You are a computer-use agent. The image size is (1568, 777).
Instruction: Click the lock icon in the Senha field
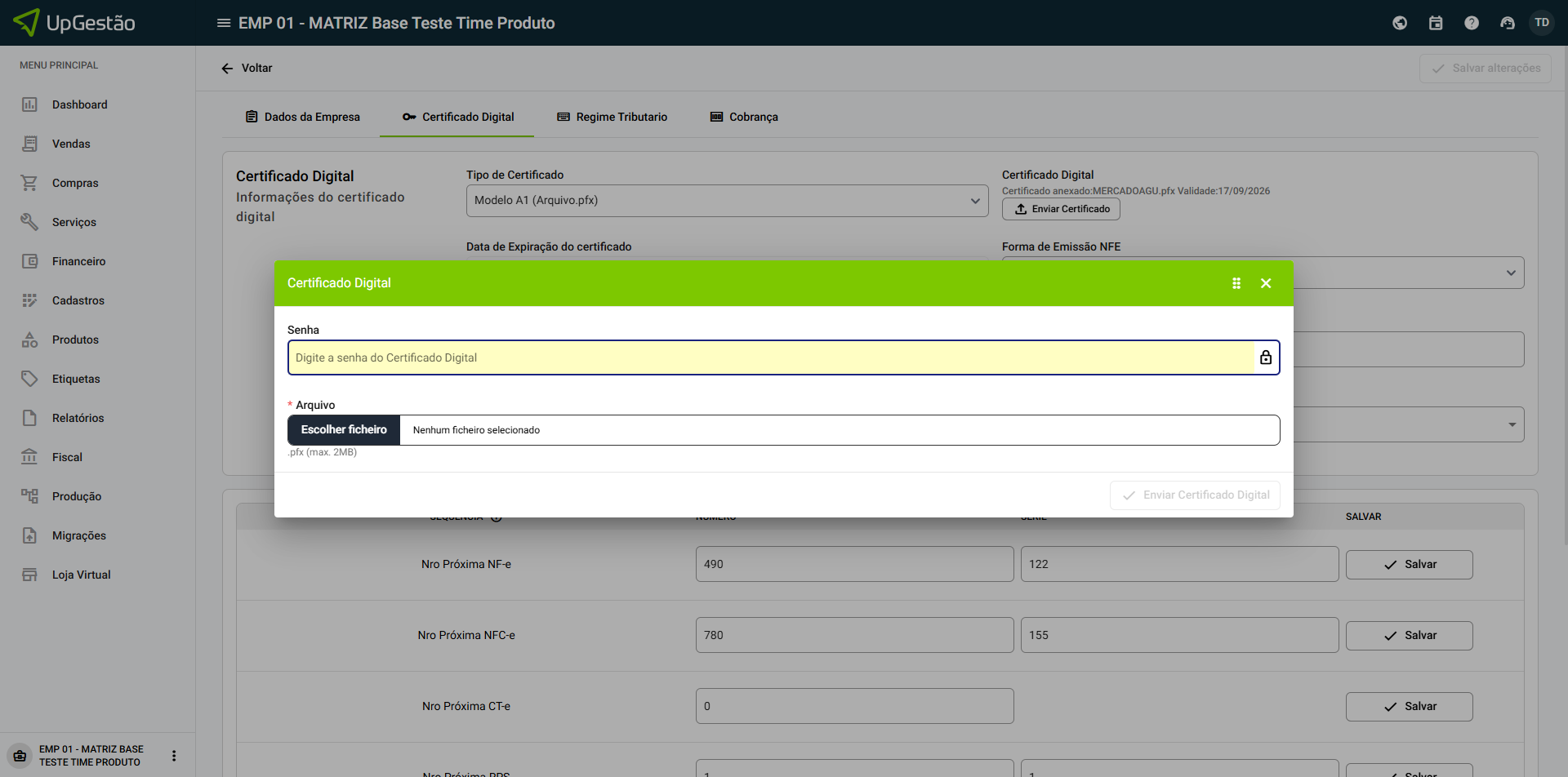(1265, 357)
